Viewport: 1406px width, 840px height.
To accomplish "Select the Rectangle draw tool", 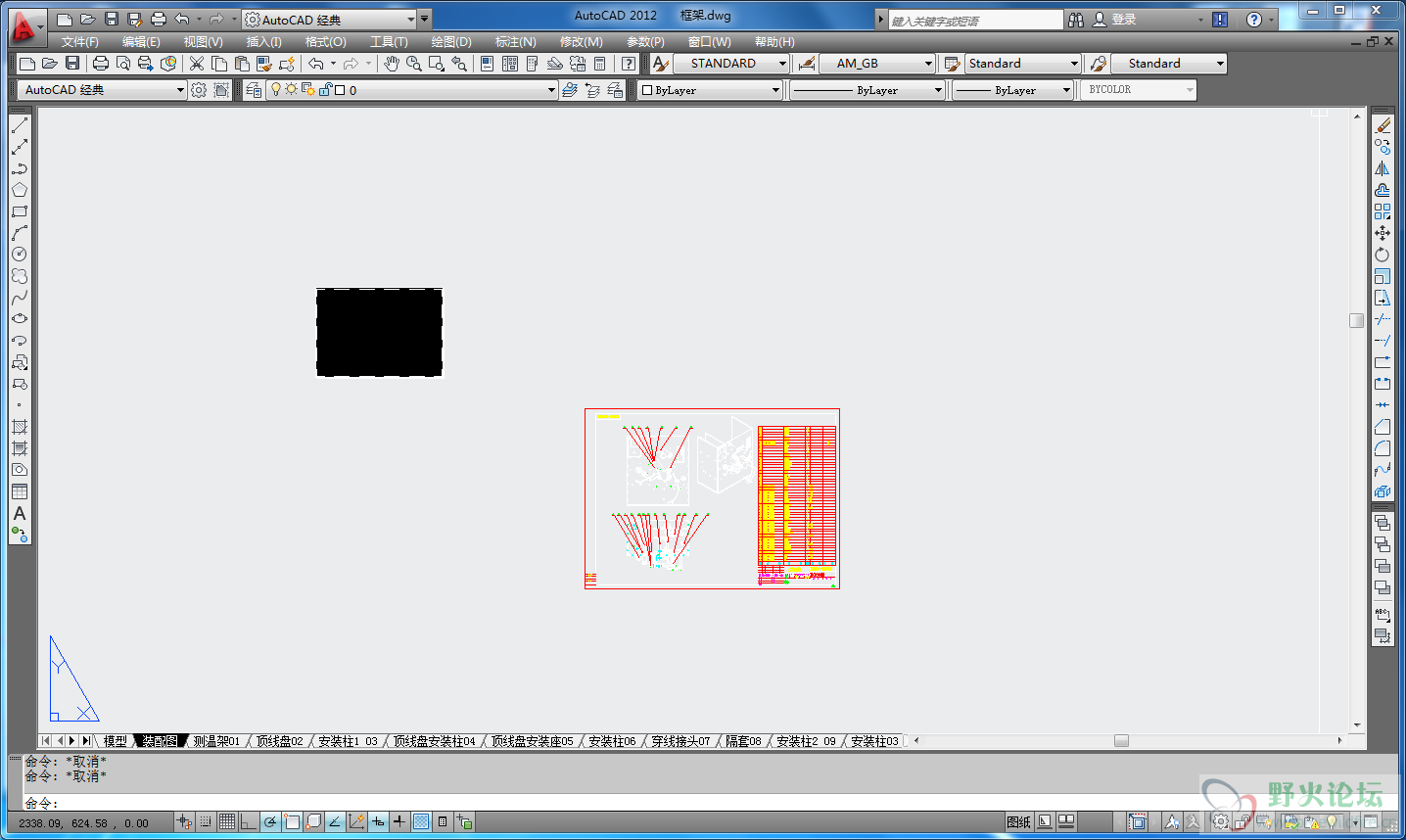I will coord(19,211).
